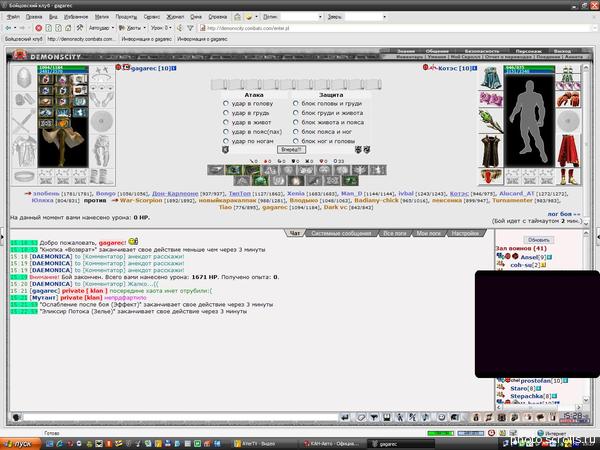600x450 pixels.
Task: Open player link 'Дон-Карлеоне' in fighter list
Action: pos(175,194)
